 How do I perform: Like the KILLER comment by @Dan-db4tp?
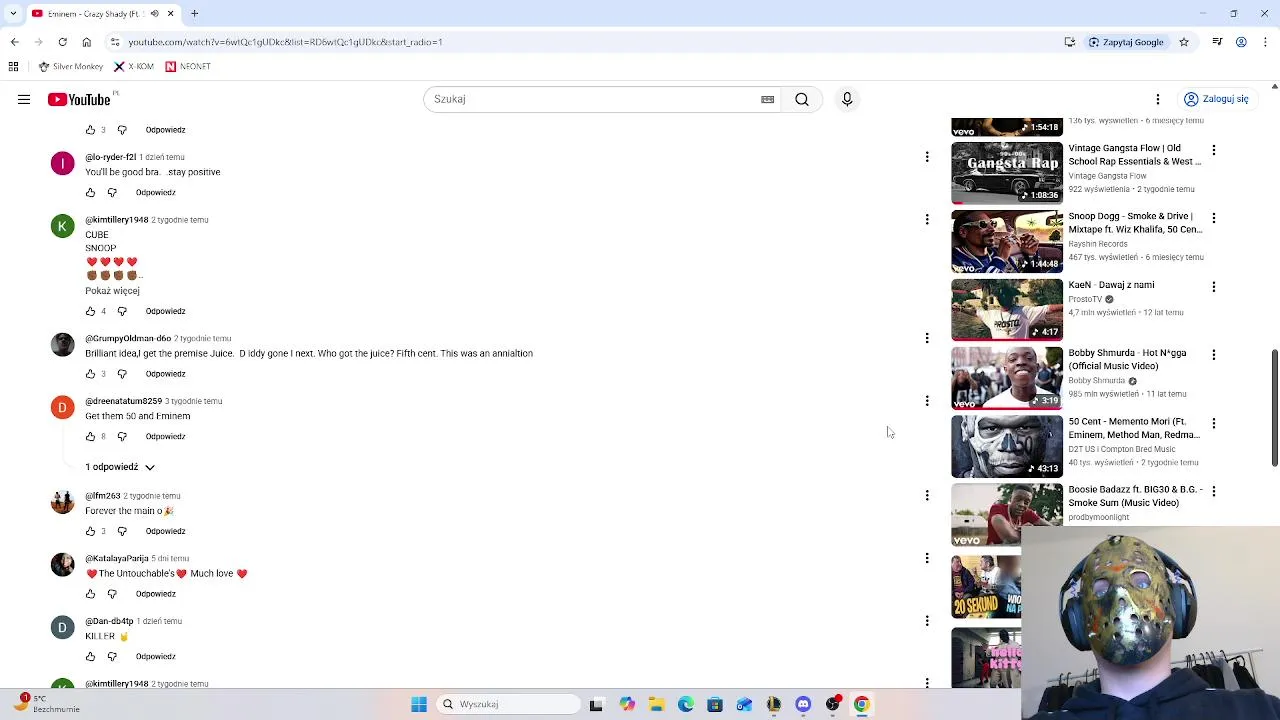[90, 656]
